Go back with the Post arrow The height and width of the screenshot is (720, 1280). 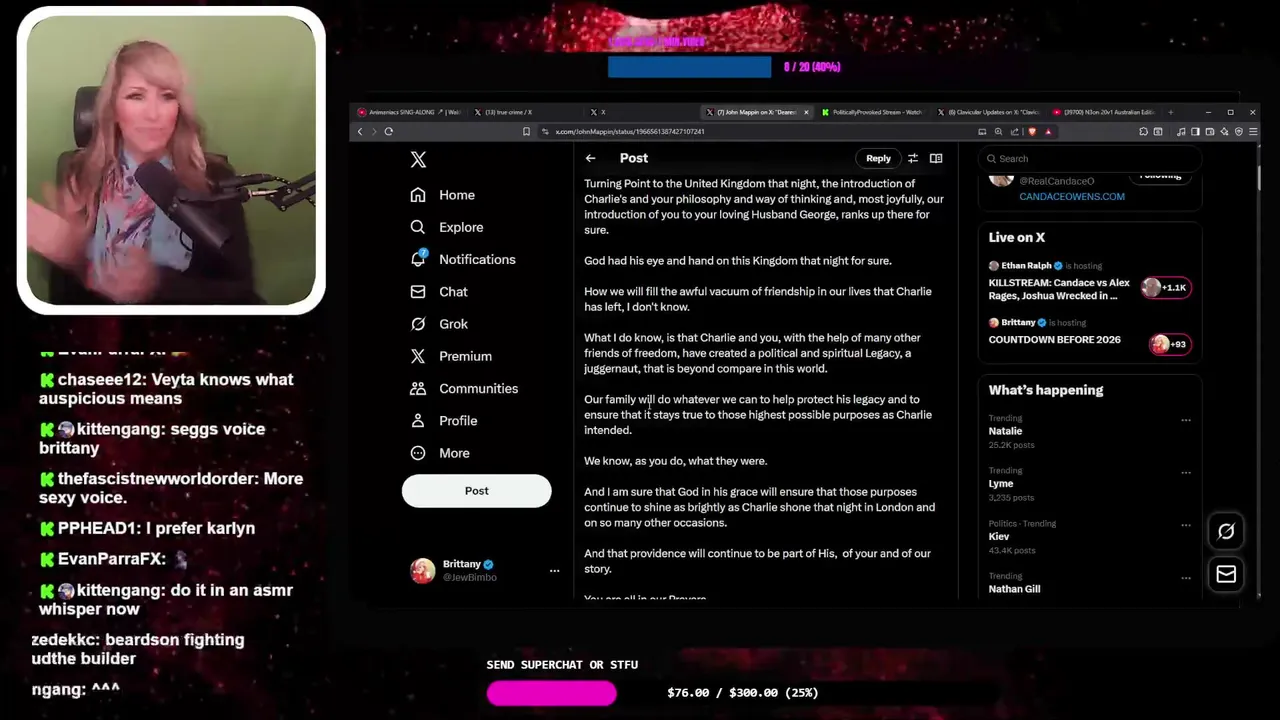pos(590,158)
